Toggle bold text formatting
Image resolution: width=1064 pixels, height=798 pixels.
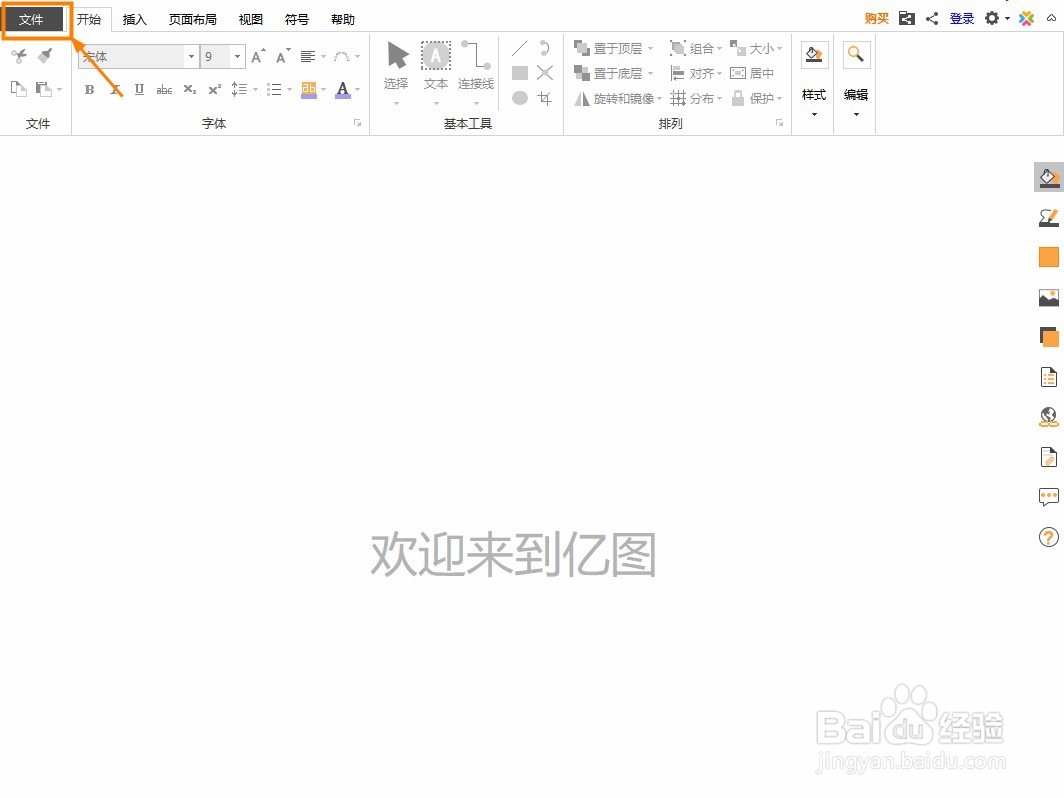(89, 90)
